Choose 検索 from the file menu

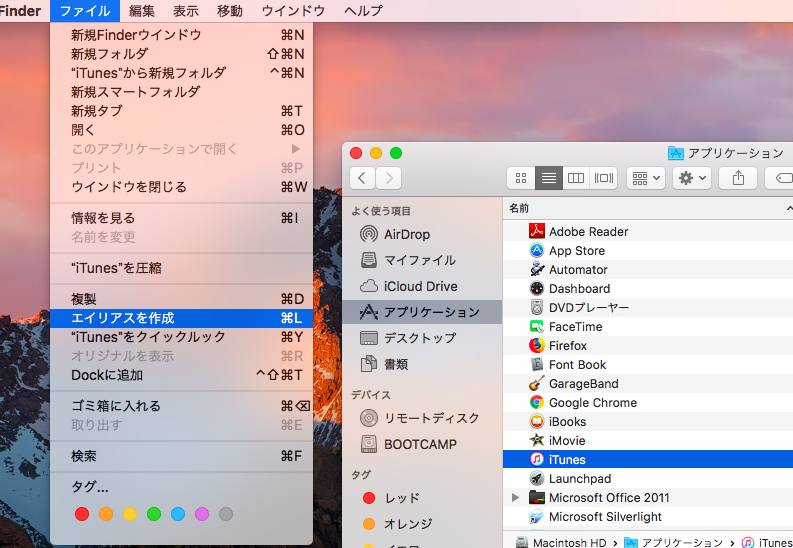(182, 456)
